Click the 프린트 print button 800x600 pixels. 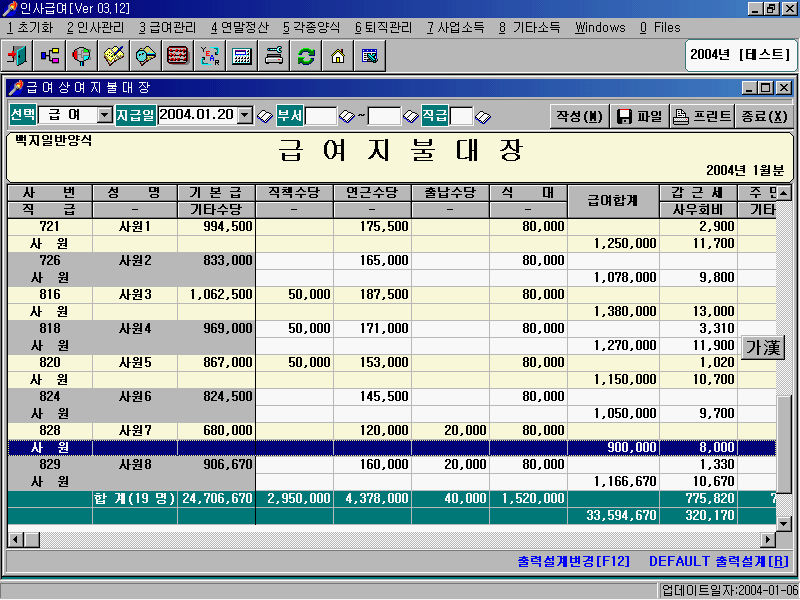(701, 116)
